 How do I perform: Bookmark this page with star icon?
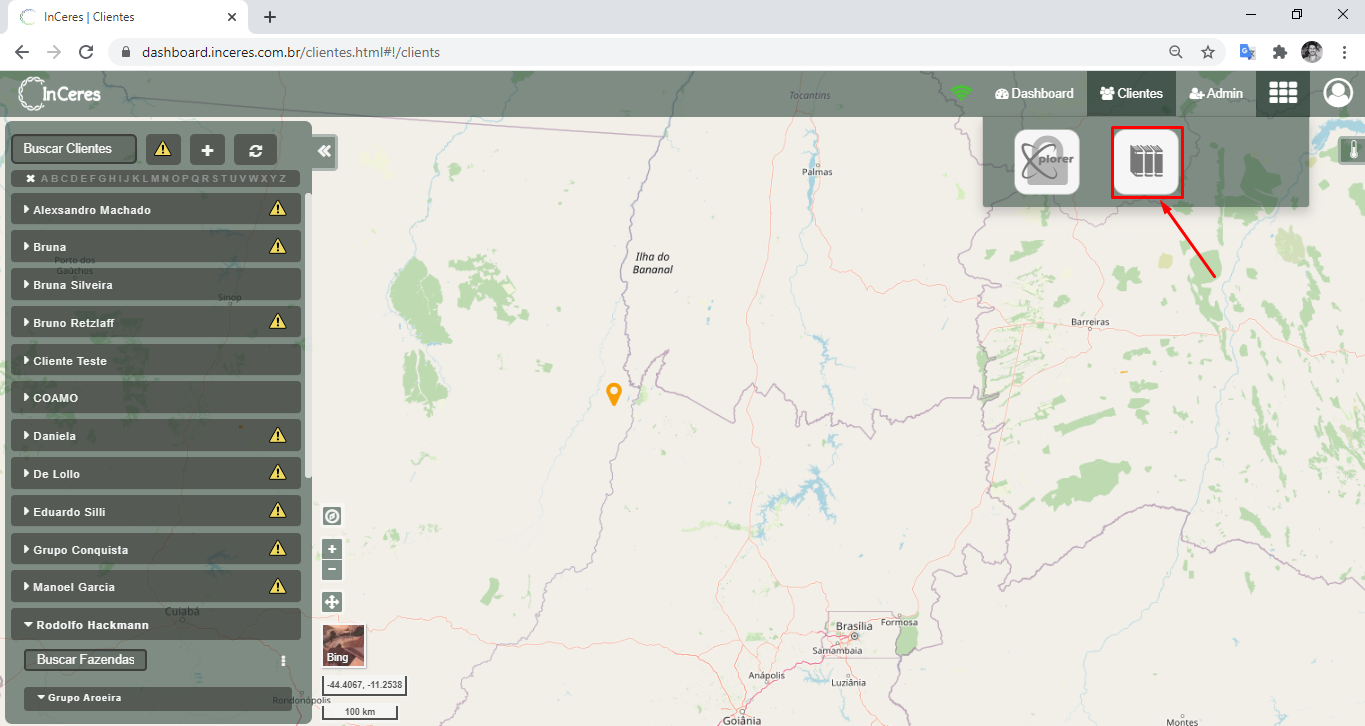coord(1207,52)
